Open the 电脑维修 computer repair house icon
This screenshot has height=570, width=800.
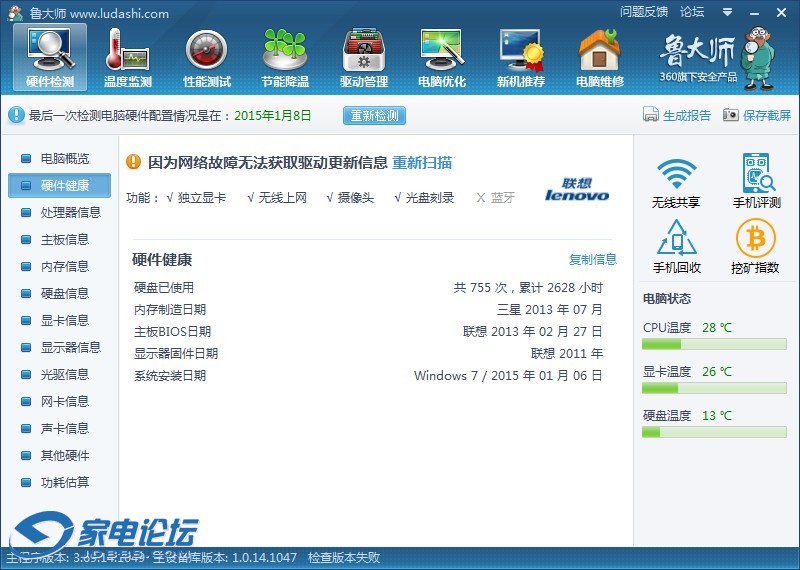[599, 57]
